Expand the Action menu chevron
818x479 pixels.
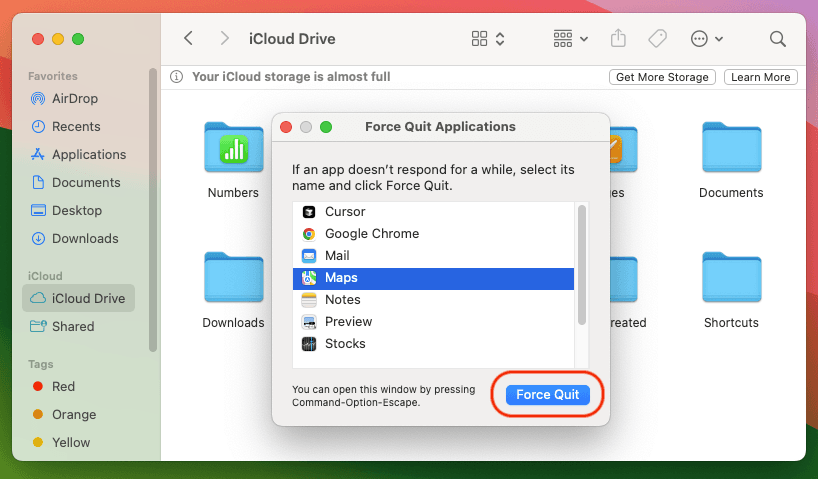pos(718,39)
